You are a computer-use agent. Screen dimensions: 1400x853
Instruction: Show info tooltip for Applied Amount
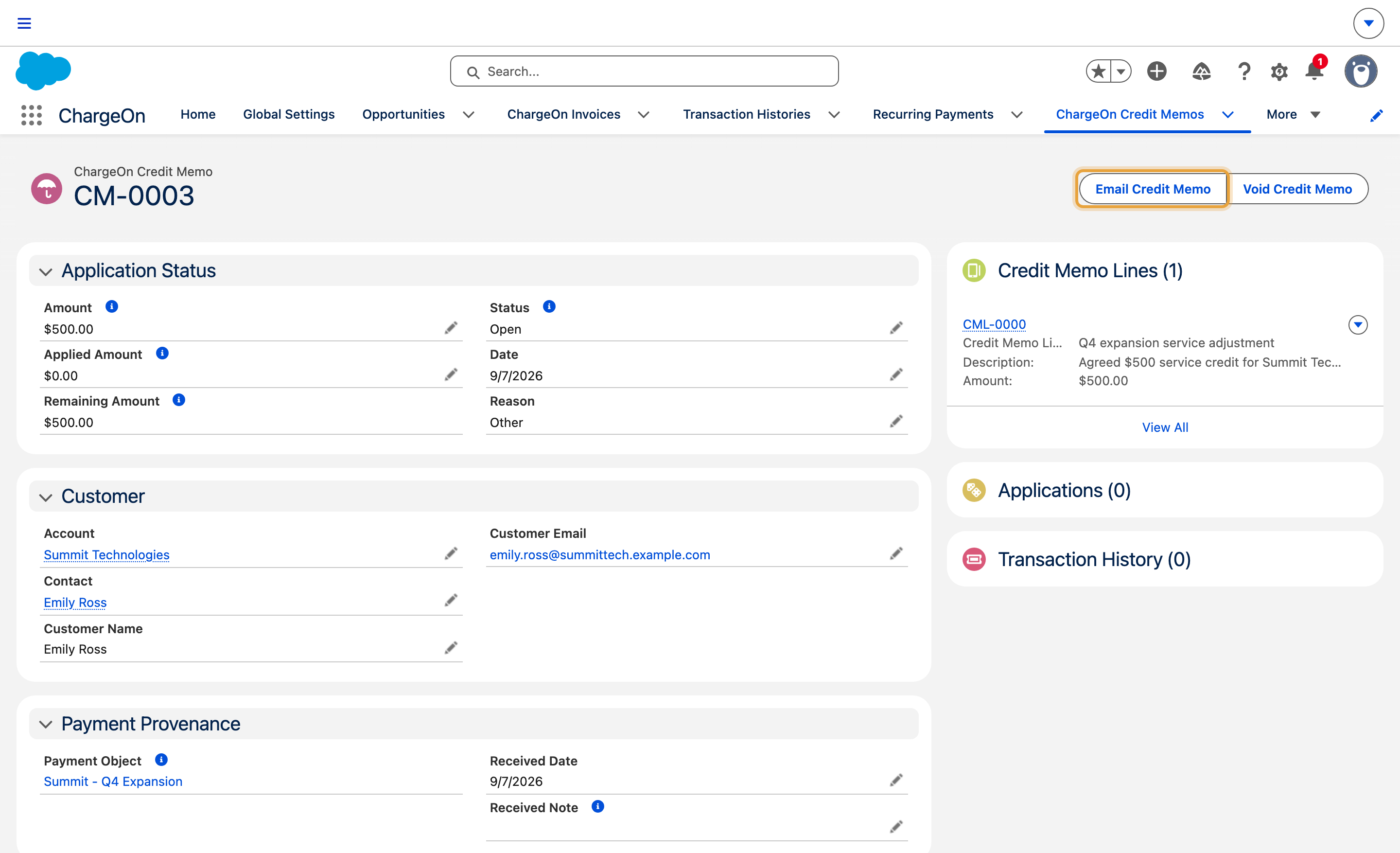(x=162, y=353)
